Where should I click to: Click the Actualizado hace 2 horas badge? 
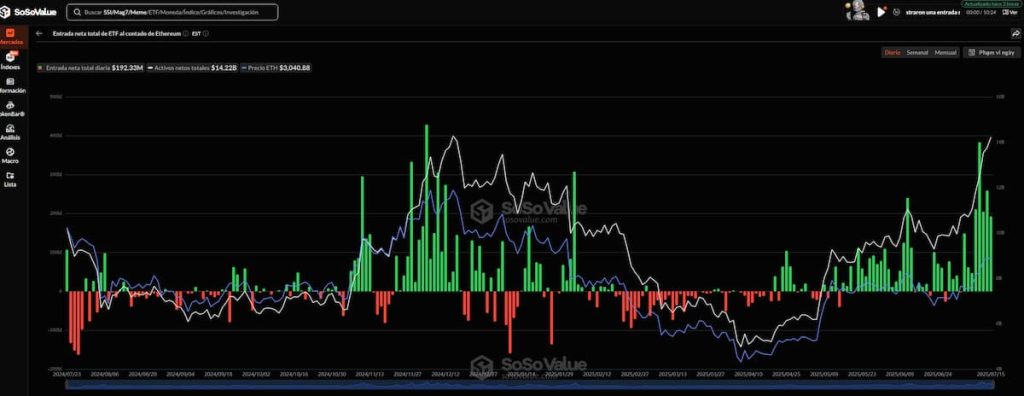point(990,3)
